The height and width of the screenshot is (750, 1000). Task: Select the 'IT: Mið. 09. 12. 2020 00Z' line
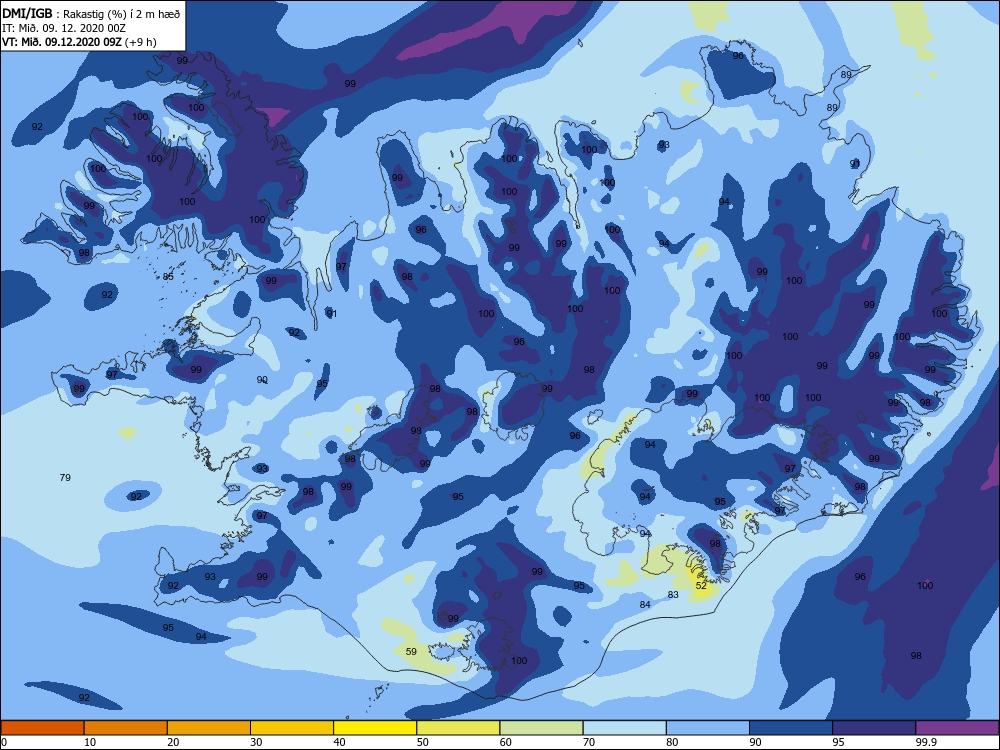(x=64, y=28)
